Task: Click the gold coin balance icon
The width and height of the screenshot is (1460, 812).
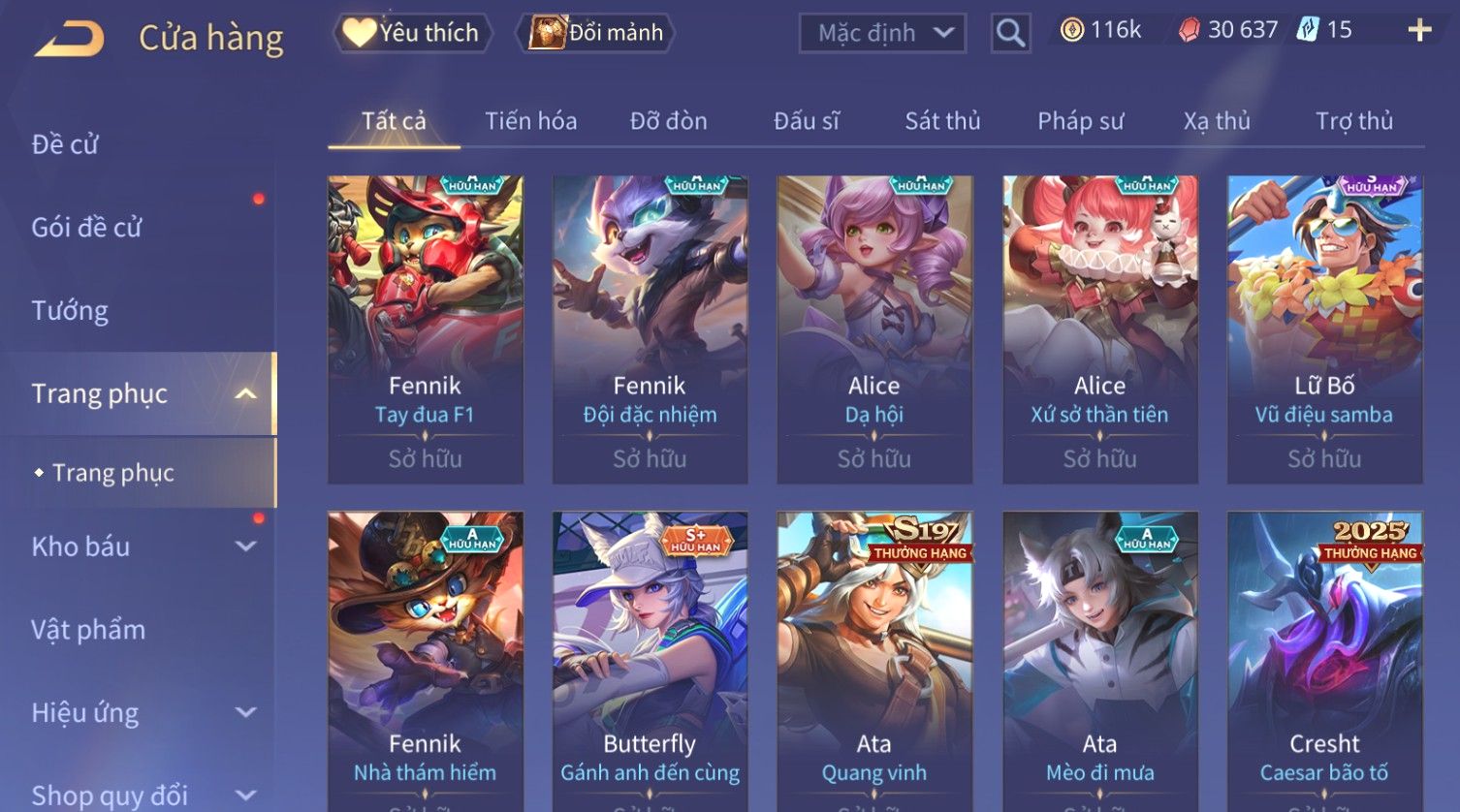Action: [x=1071, y=31]
